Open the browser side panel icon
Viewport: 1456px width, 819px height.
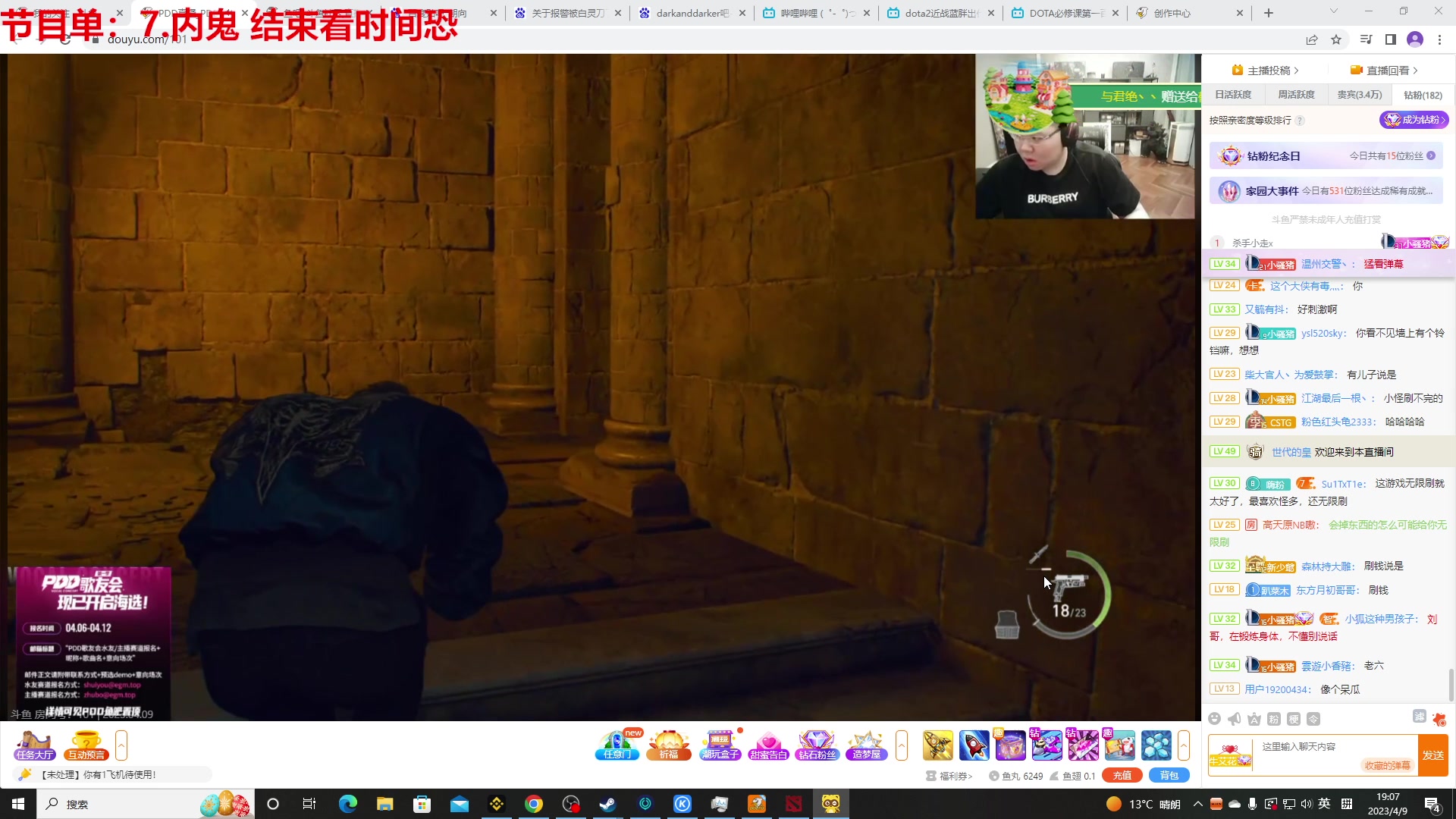1391,39
